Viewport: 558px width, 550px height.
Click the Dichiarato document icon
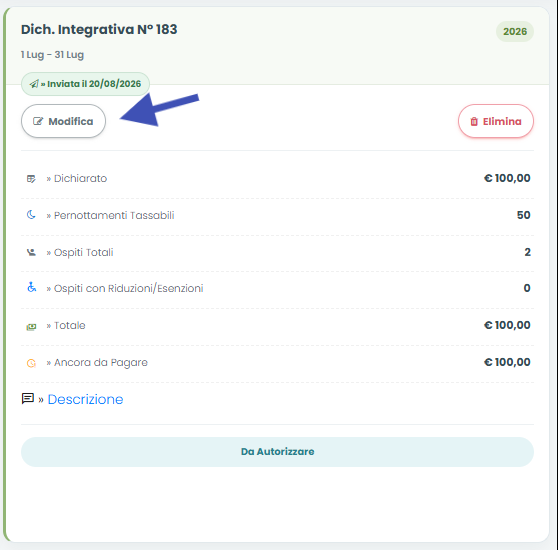point(31,178)
